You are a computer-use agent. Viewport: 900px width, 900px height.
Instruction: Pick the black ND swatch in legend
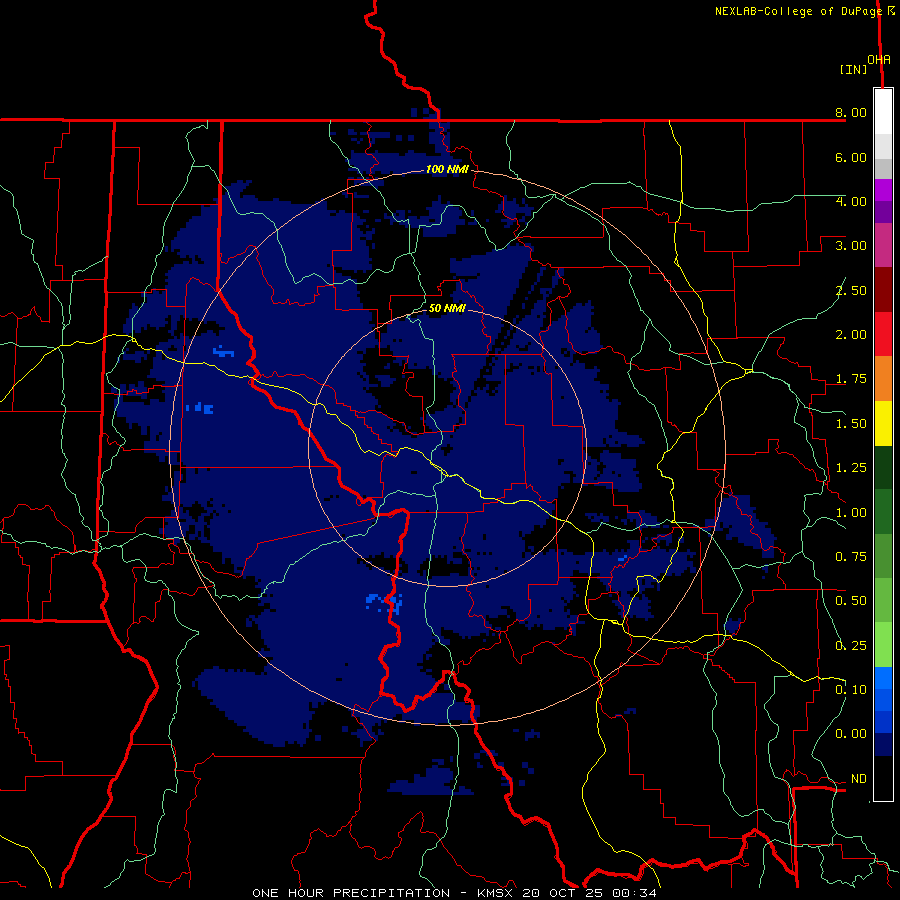[x=883, y=778]
